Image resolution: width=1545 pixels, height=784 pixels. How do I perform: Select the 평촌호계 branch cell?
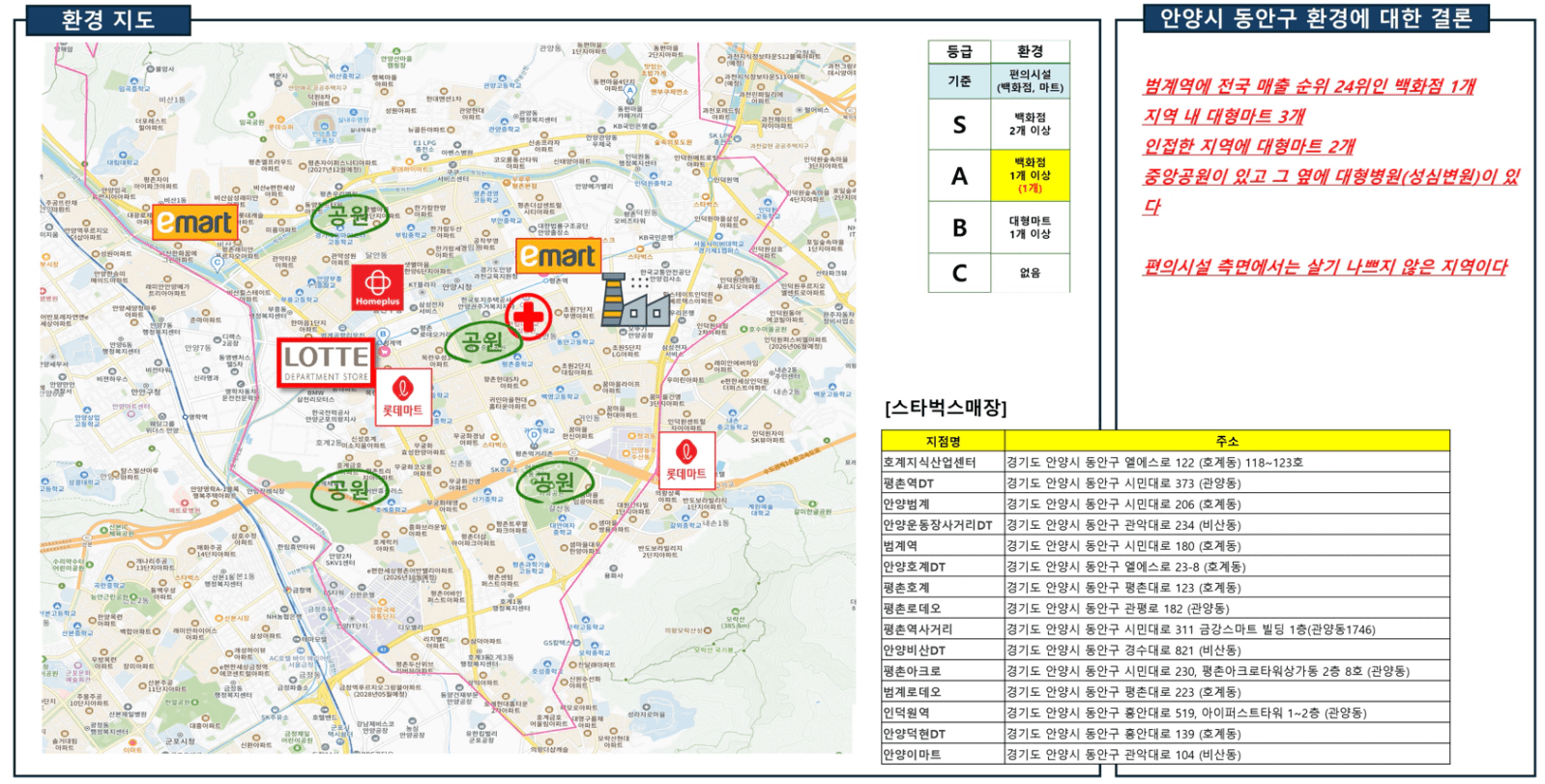943,588
